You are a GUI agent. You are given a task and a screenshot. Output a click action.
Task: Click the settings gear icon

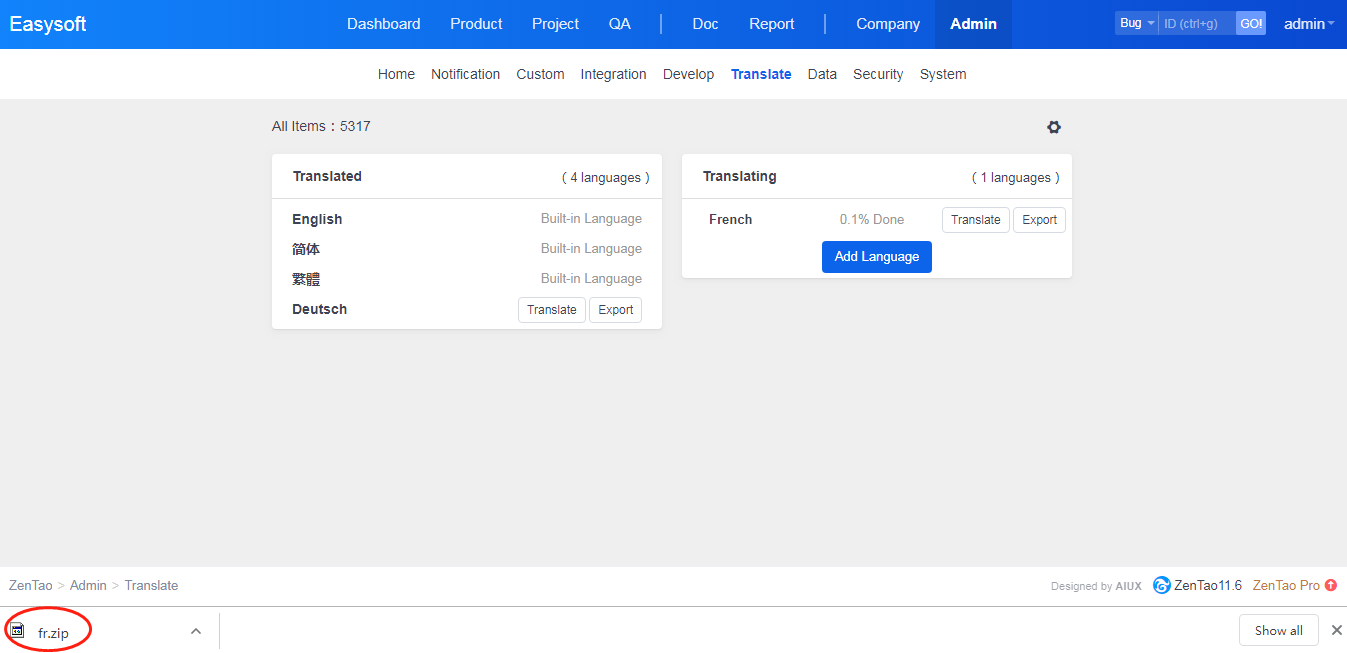point(1053,127)
